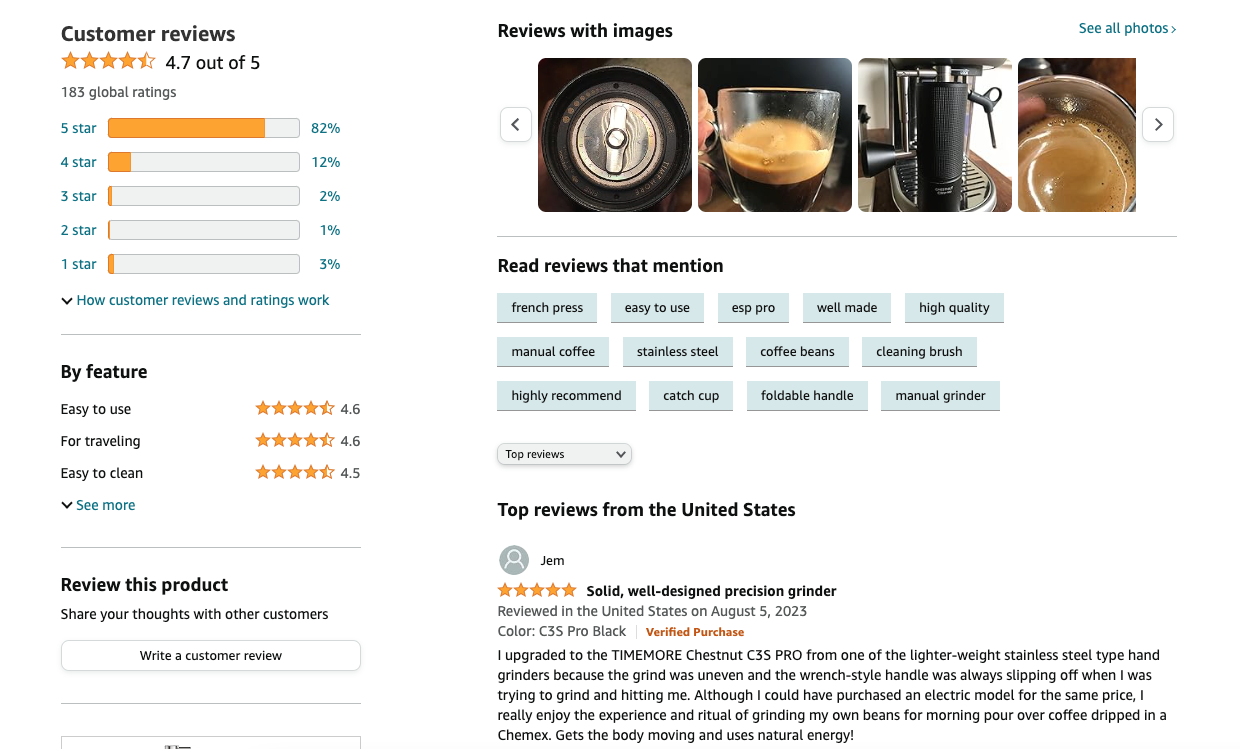1240x749 pixels.
Task: Click the next review images arrow
Action: (x=1158, y=125)
